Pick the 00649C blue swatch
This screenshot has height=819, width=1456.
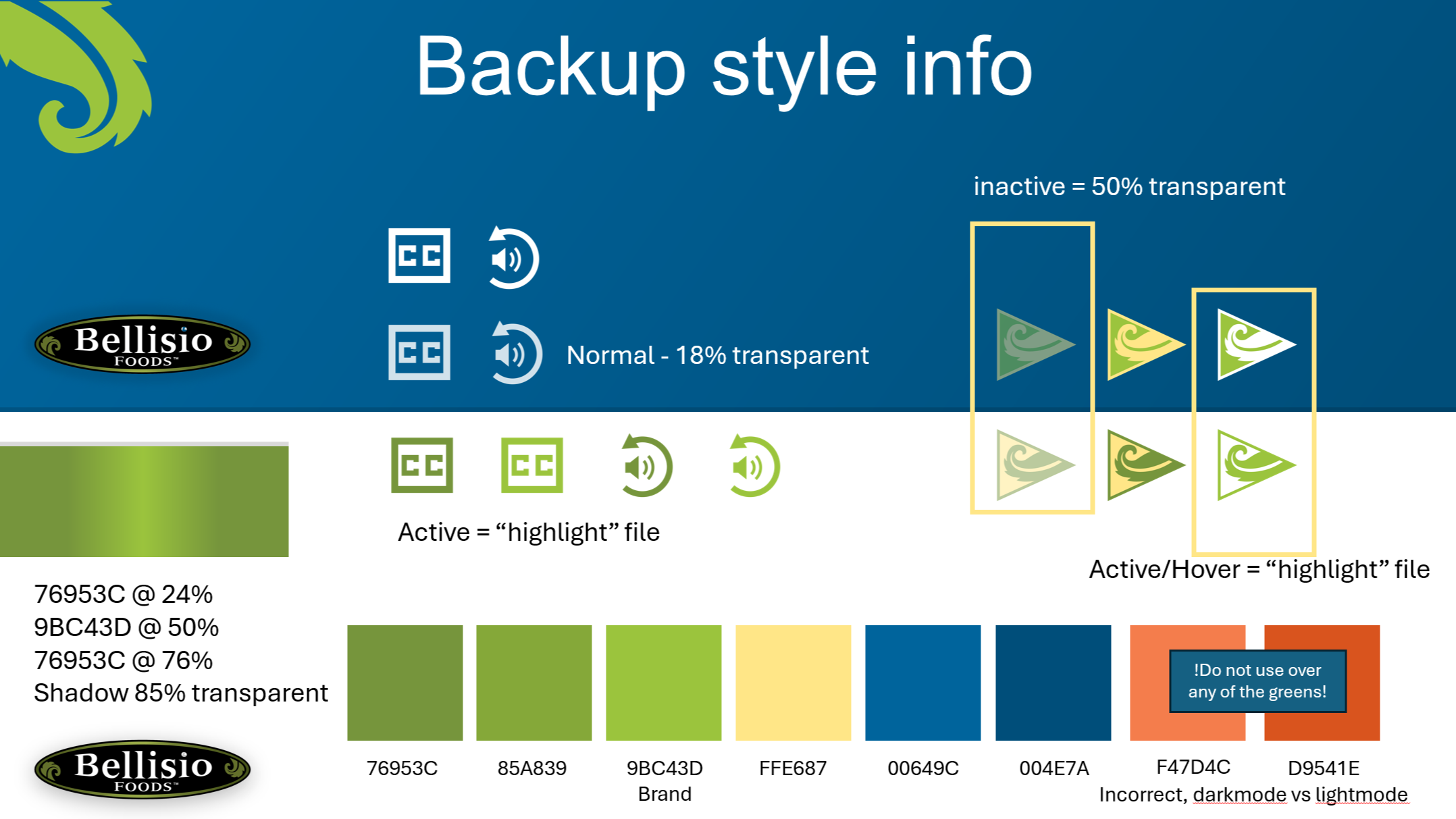923,683
